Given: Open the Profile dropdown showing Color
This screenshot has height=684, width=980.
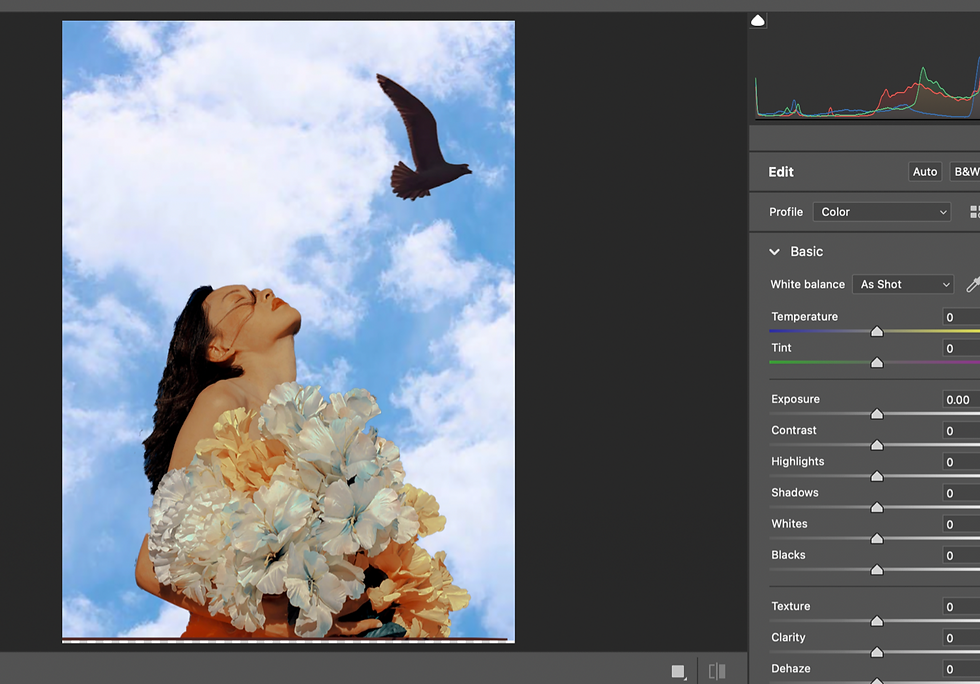Looking at the screenshot, I should [881, 212].
